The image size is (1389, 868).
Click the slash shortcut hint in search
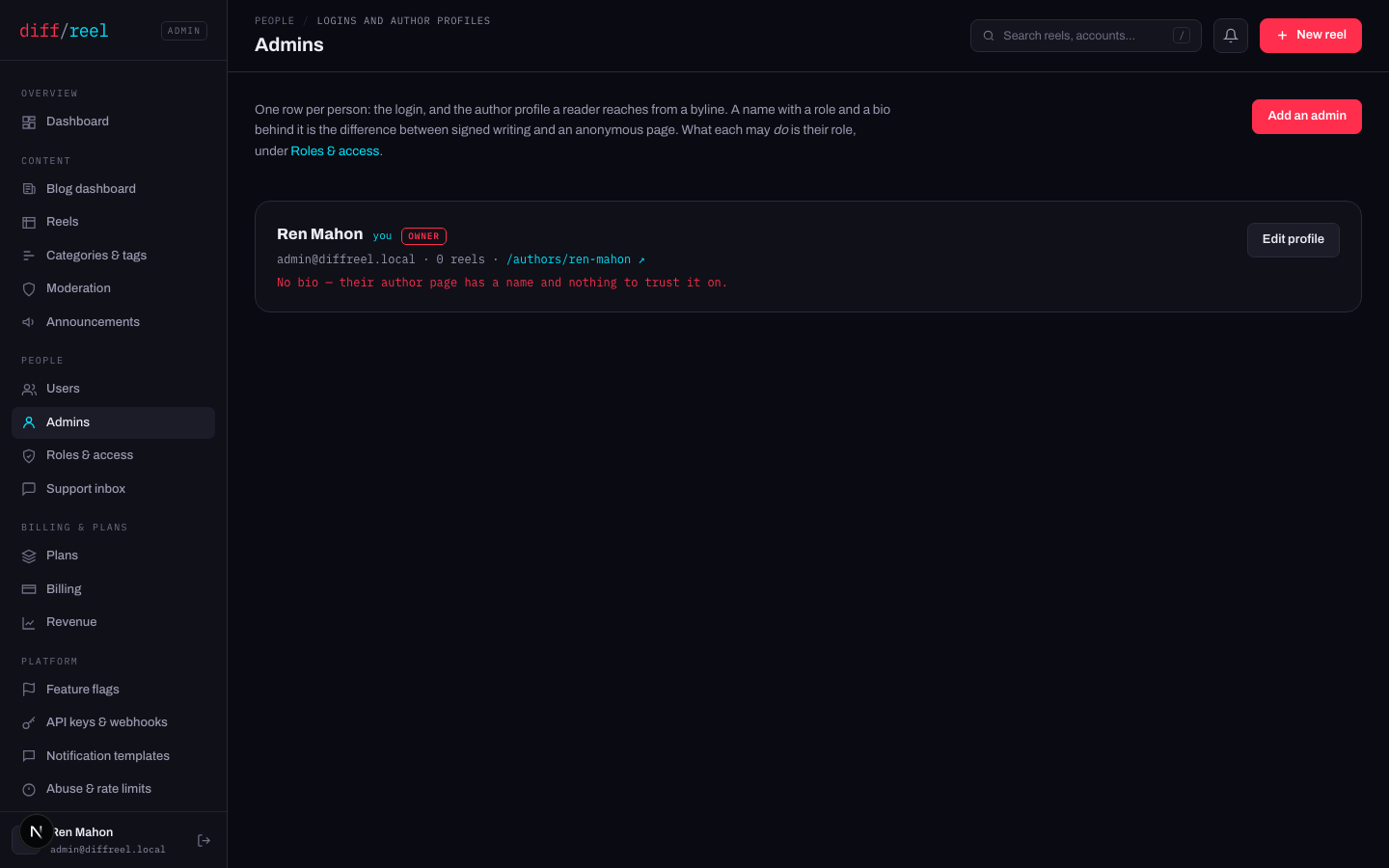(x=1182, y=36)
